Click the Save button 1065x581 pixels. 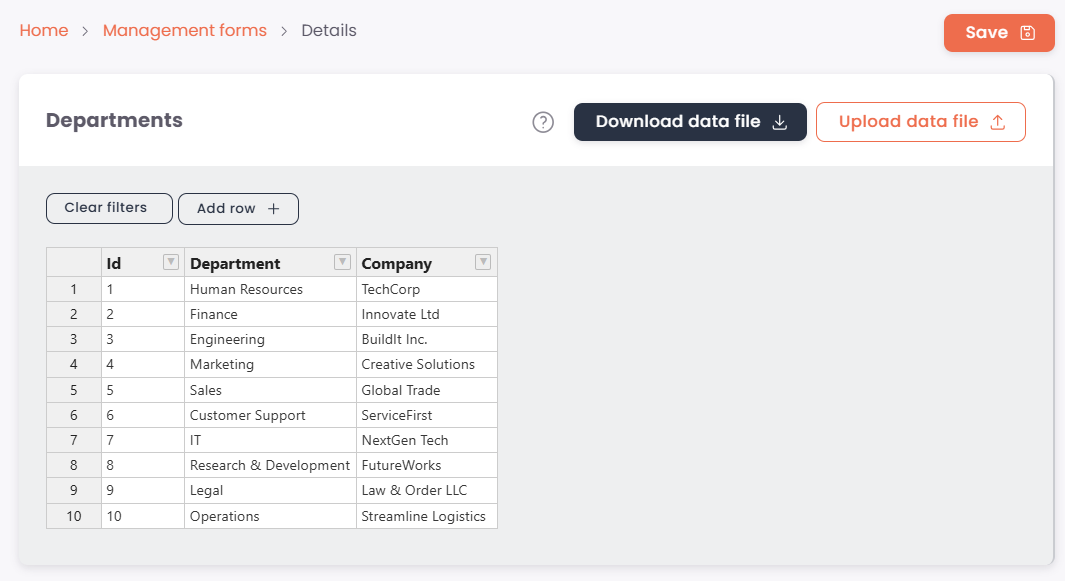(x=999, y=33)
